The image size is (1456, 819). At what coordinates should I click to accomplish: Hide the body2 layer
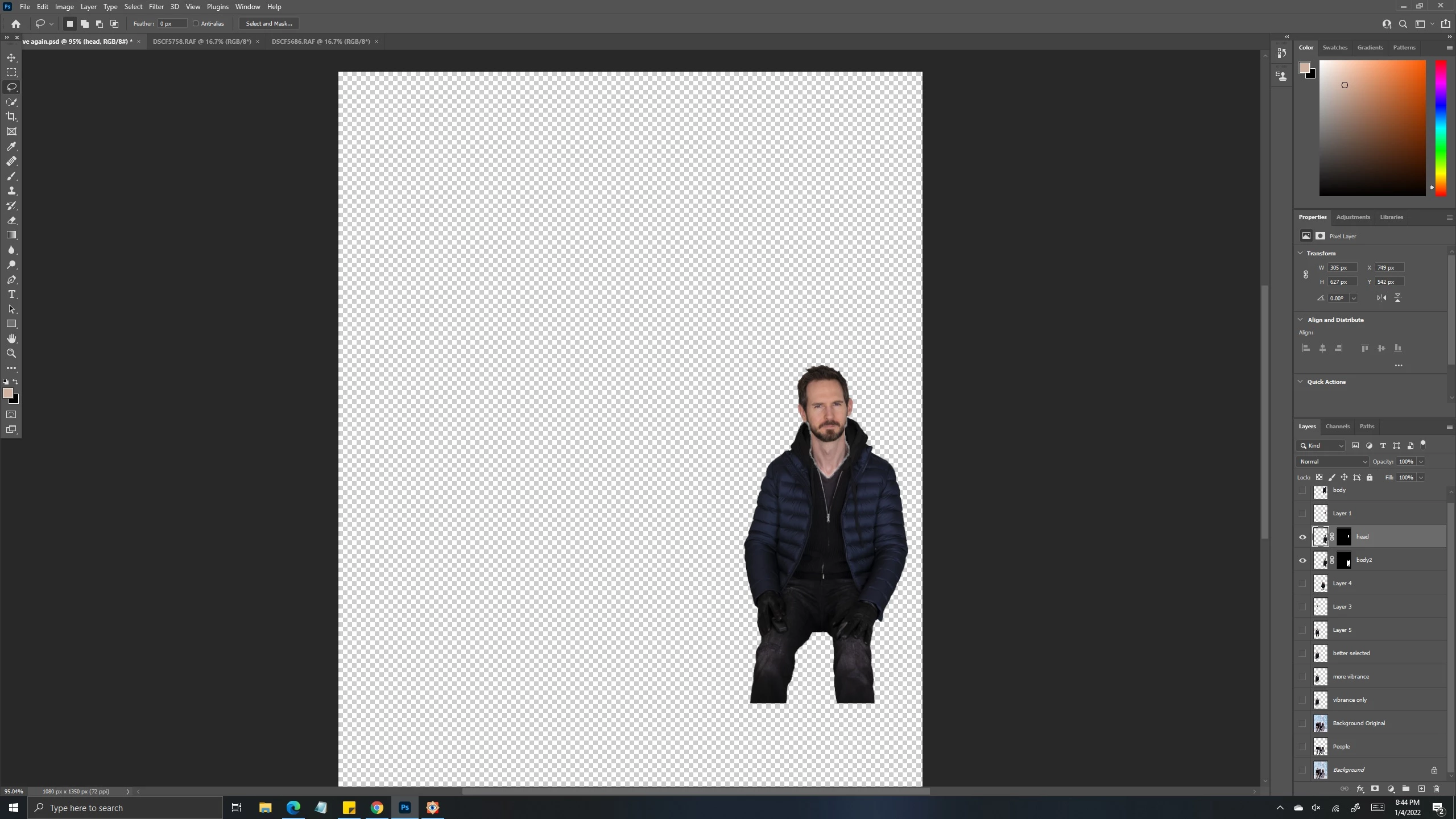tap(1302, 560)
